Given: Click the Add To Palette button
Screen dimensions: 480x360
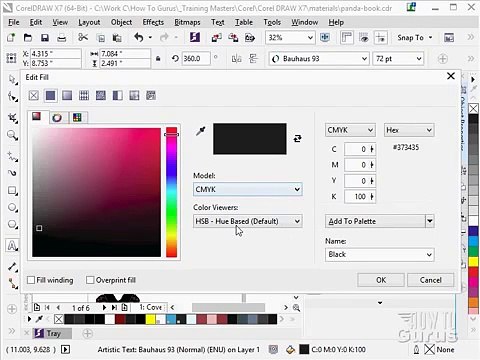Looking at the screenshot, I should [x=375, y=221].
